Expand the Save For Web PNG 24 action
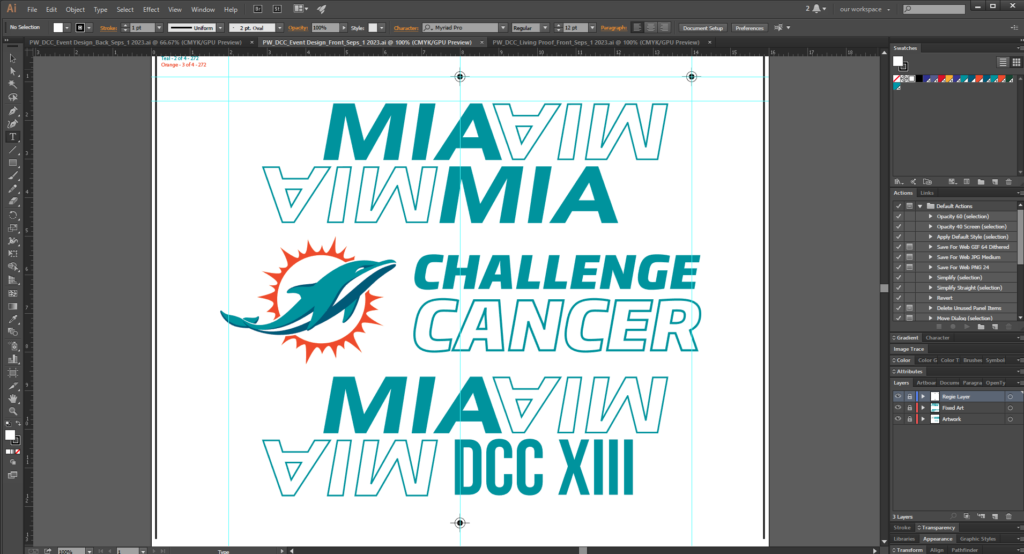Image resolution: width=1024 pixels, height=554 pixels. (x=931, y=267)
